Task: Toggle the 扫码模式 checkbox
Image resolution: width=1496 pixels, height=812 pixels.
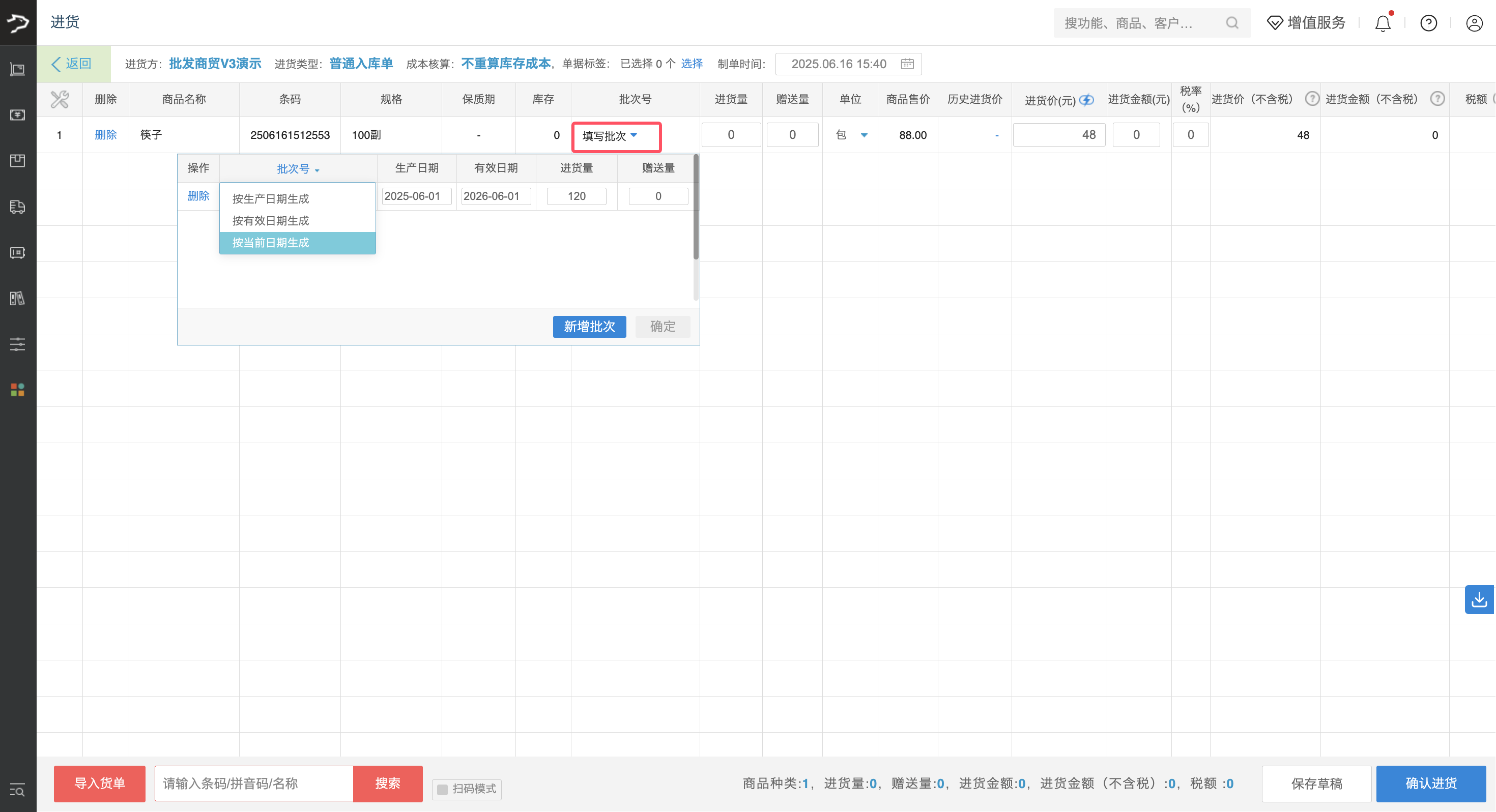Action: 442,789
